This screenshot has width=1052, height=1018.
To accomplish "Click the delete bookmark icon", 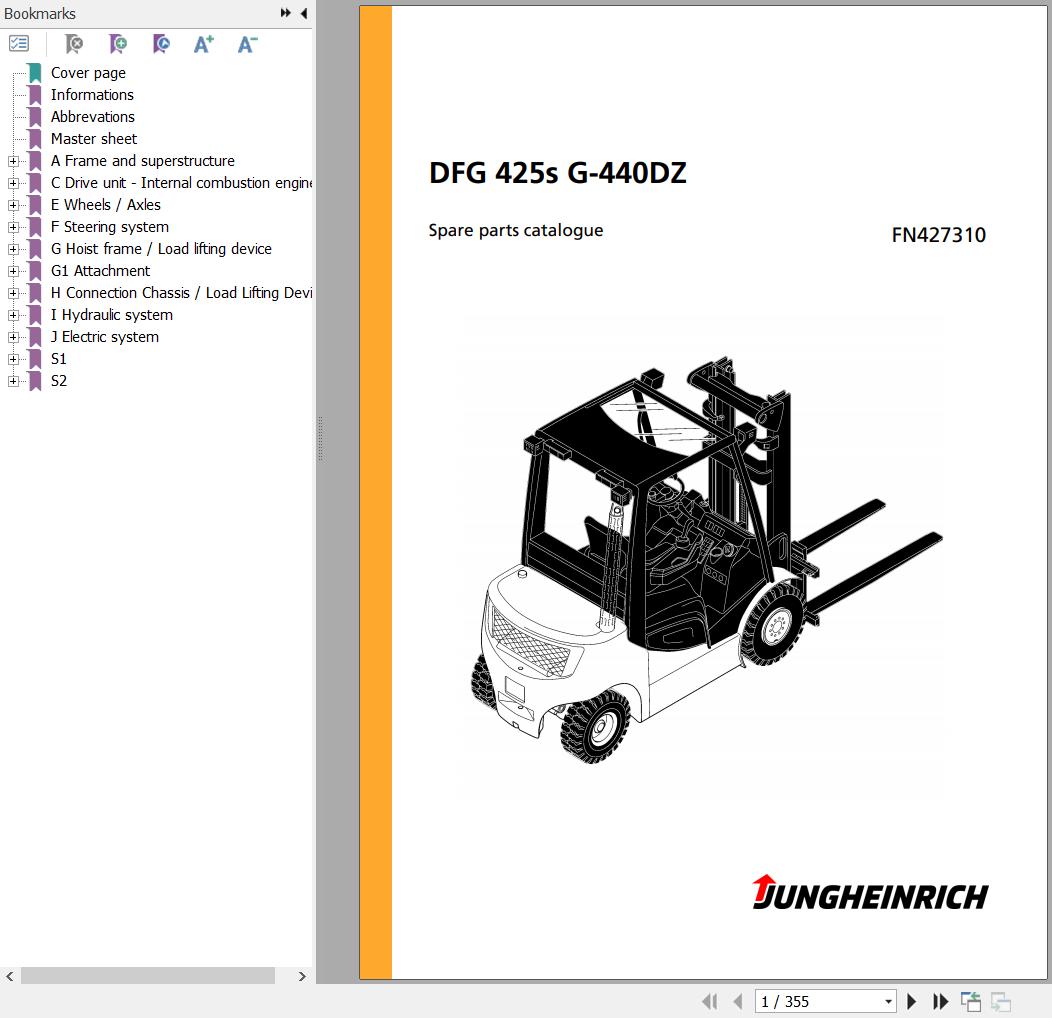I will [74, 44].
